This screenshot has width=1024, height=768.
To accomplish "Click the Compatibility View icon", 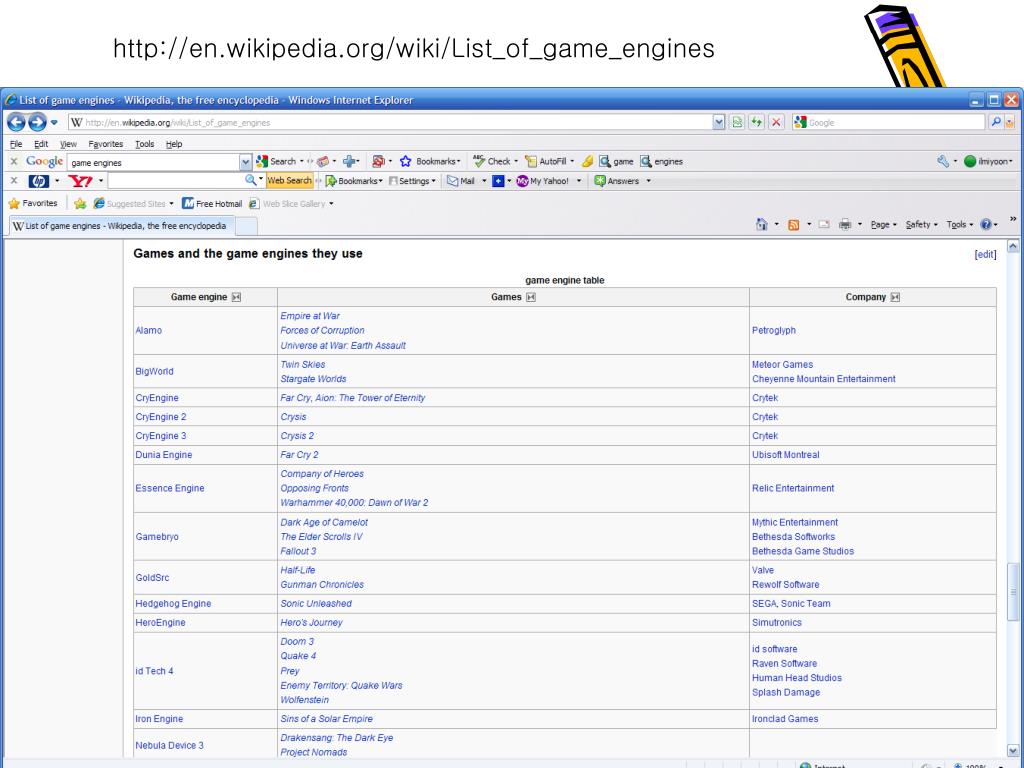I will coord(737,122).
